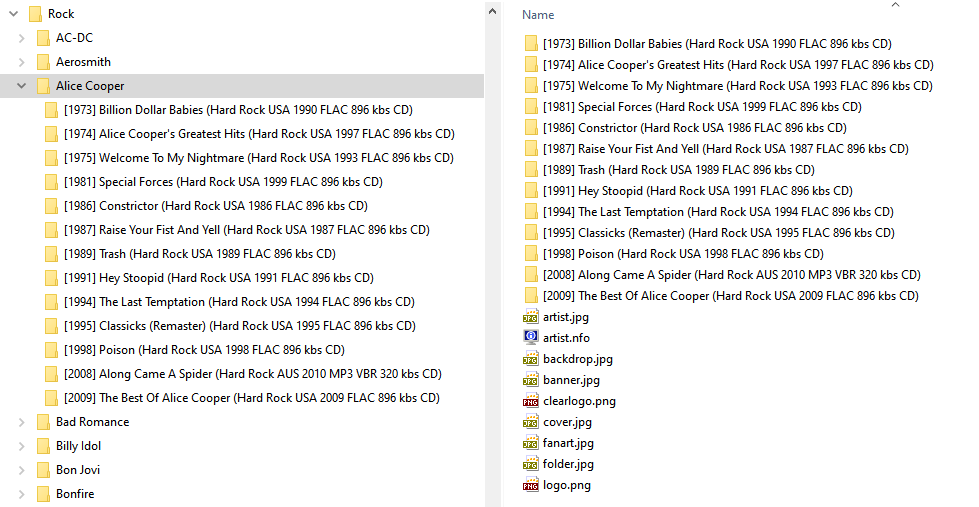
Task: Select folder.jpg in the file list
Action: pos(568,464)
